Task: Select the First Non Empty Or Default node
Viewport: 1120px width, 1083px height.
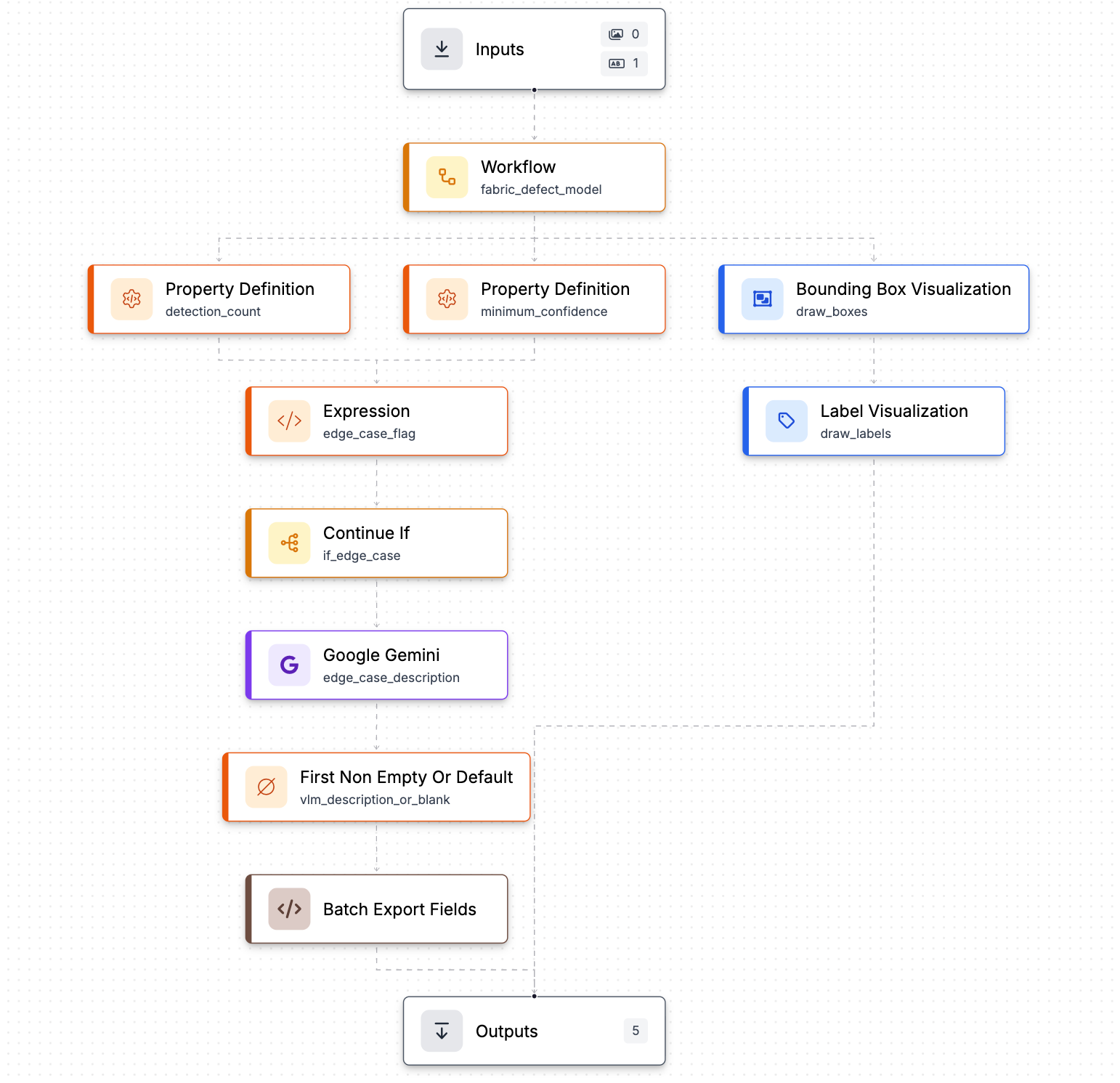Action: (377, 787)
